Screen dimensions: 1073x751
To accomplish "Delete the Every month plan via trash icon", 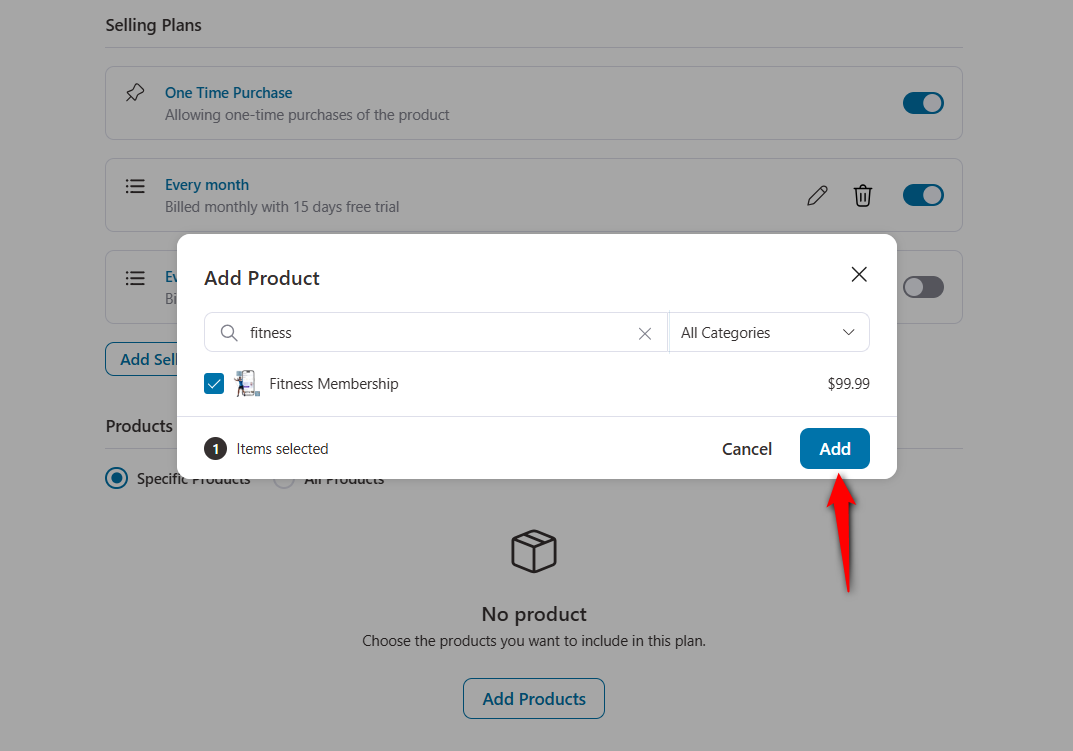I will 863,195.
